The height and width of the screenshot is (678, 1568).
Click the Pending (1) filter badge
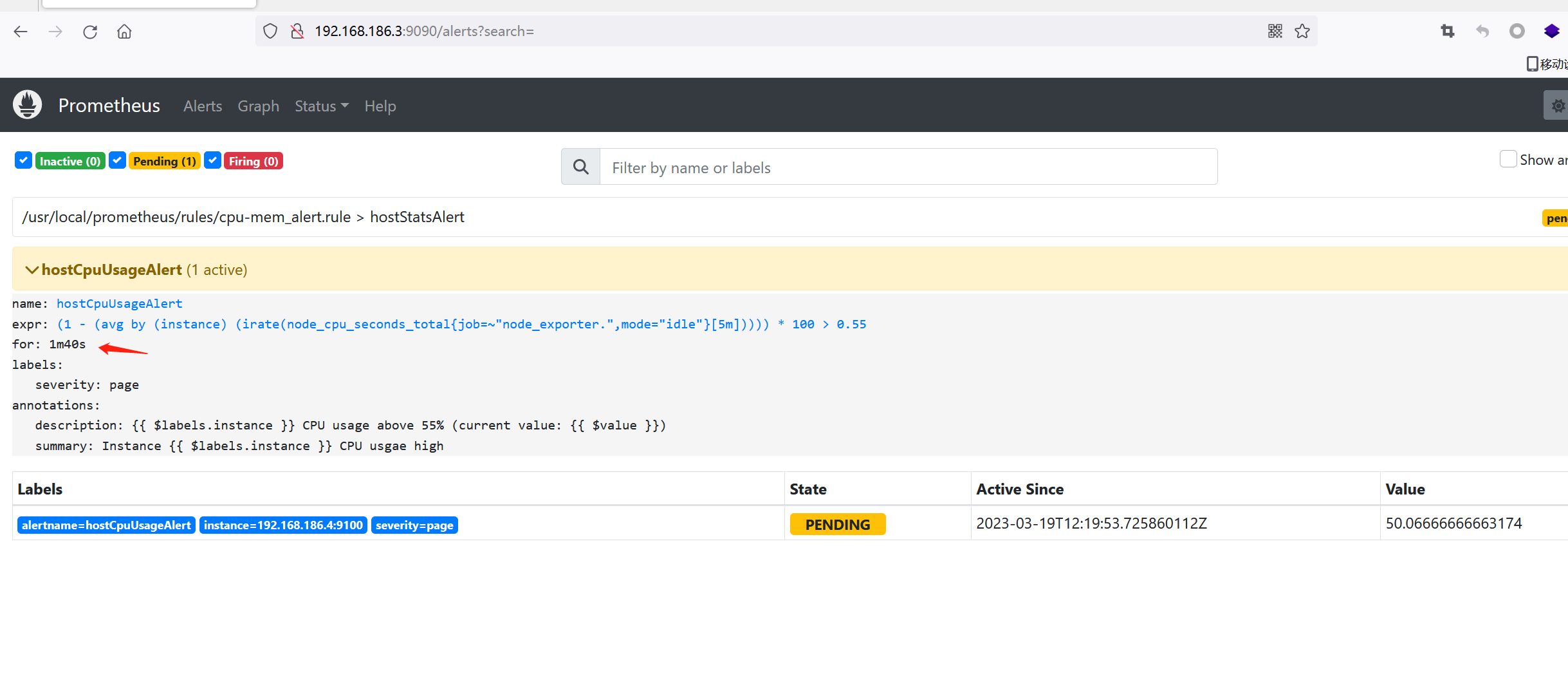165,161
